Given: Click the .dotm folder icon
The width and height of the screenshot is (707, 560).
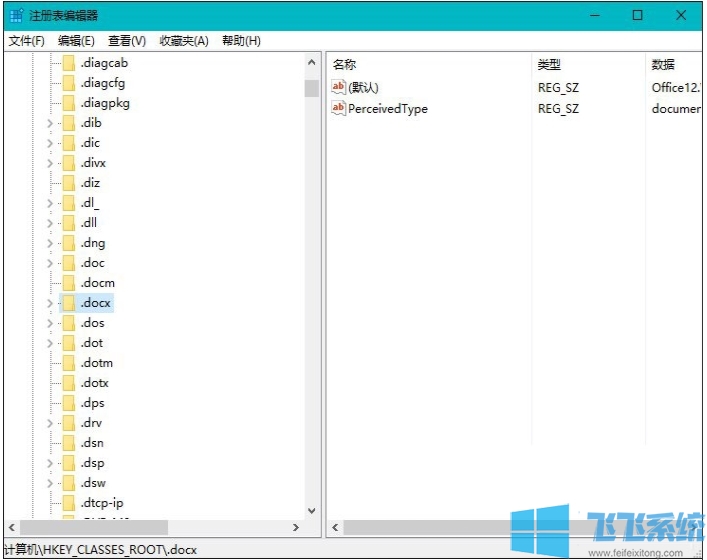Looking at the screenshot, I should [x=69, y=363].
